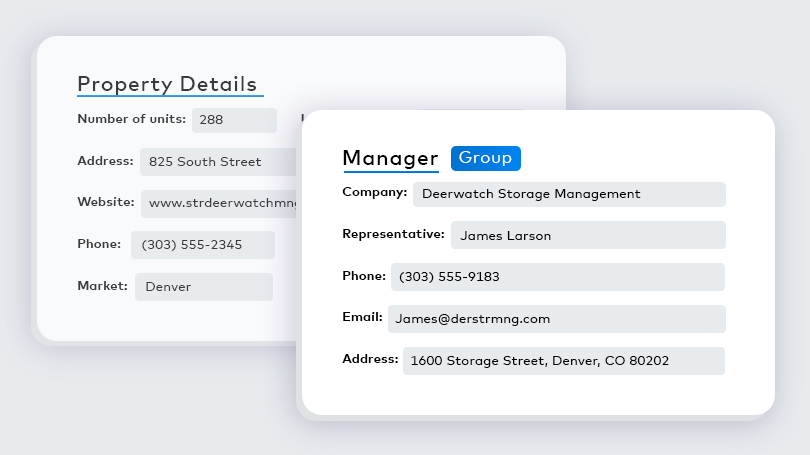The height and width of the screenshot is (455, 810).
Task: Click the Manager address field 1600 Storage Street
Action: (564, 360)
